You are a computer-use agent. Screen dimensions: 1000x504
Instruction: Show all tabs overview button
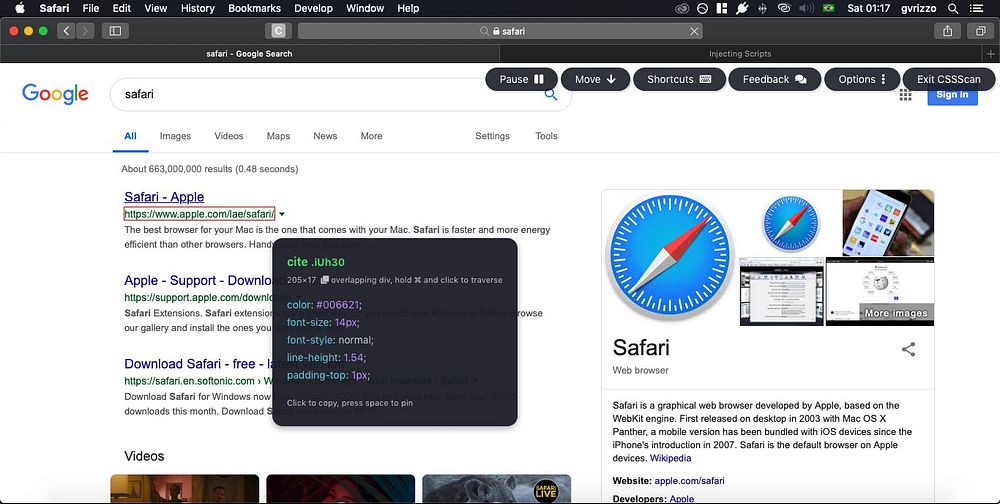pyautogui.click(x=980, y=31)
